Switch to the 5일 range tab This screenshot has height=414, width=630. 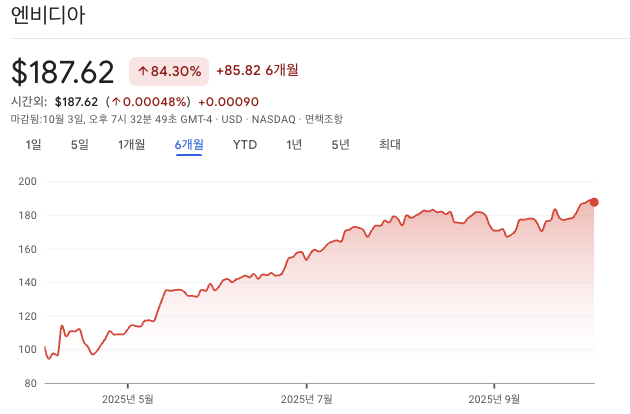pyautogui.click(x=80, y=145)
